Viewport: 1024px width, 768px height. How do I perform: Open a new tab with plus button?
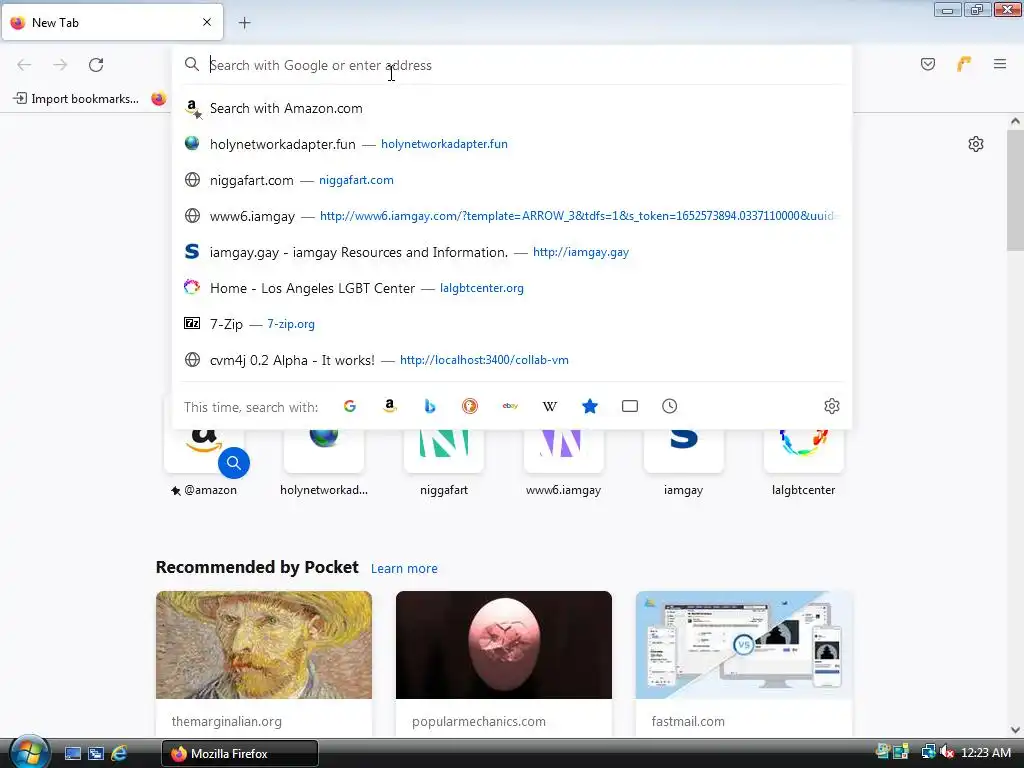click(x=244, y=23)
